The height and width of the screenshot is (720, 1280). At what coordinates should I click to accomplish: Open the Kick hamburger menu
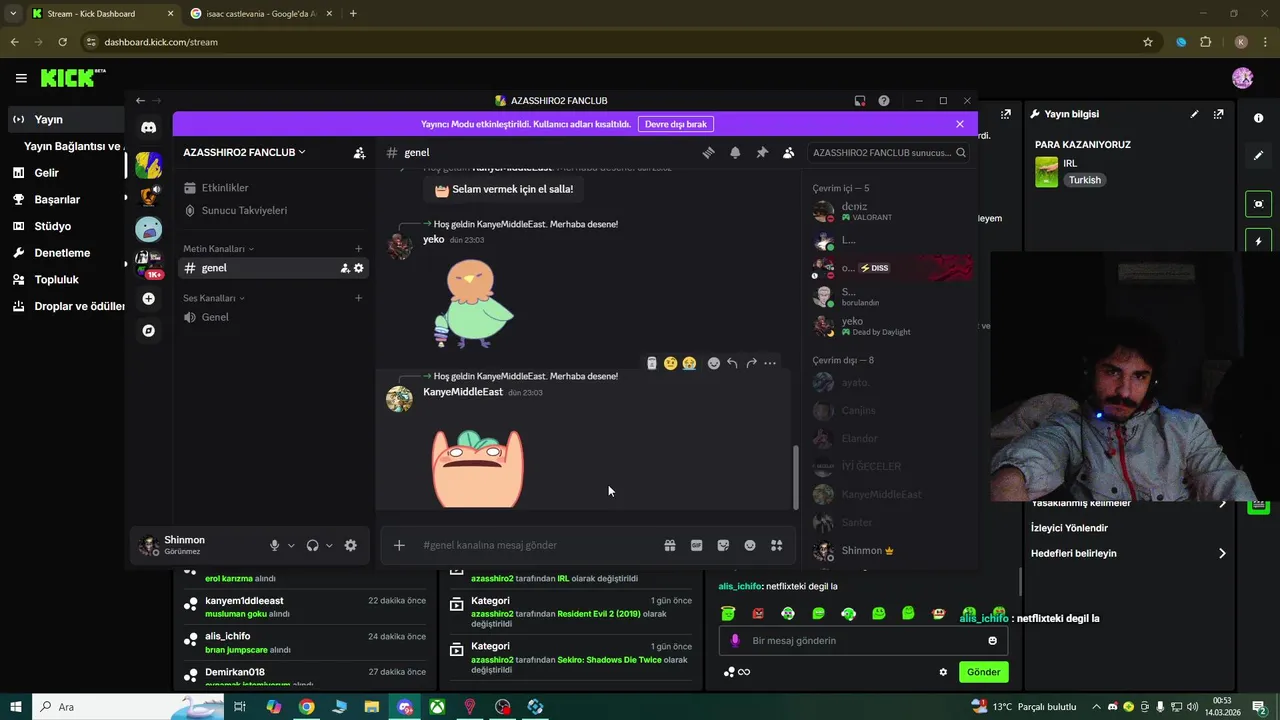(x=21, y=78)
